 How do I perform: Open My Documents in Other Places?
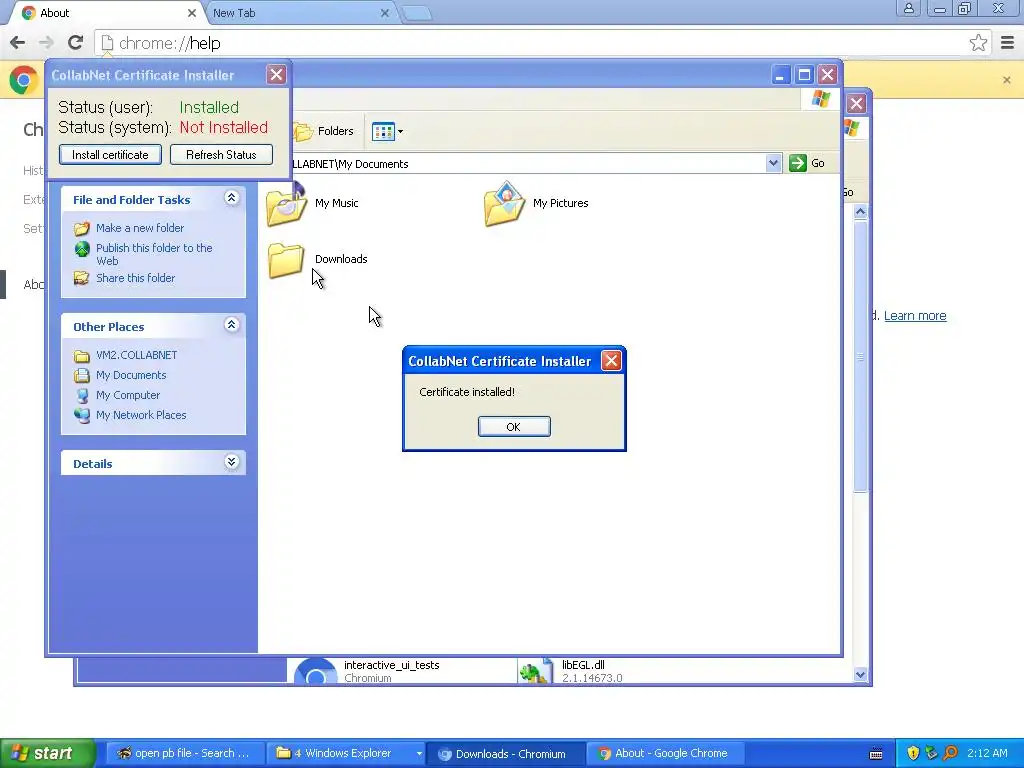tap(131, 376)
